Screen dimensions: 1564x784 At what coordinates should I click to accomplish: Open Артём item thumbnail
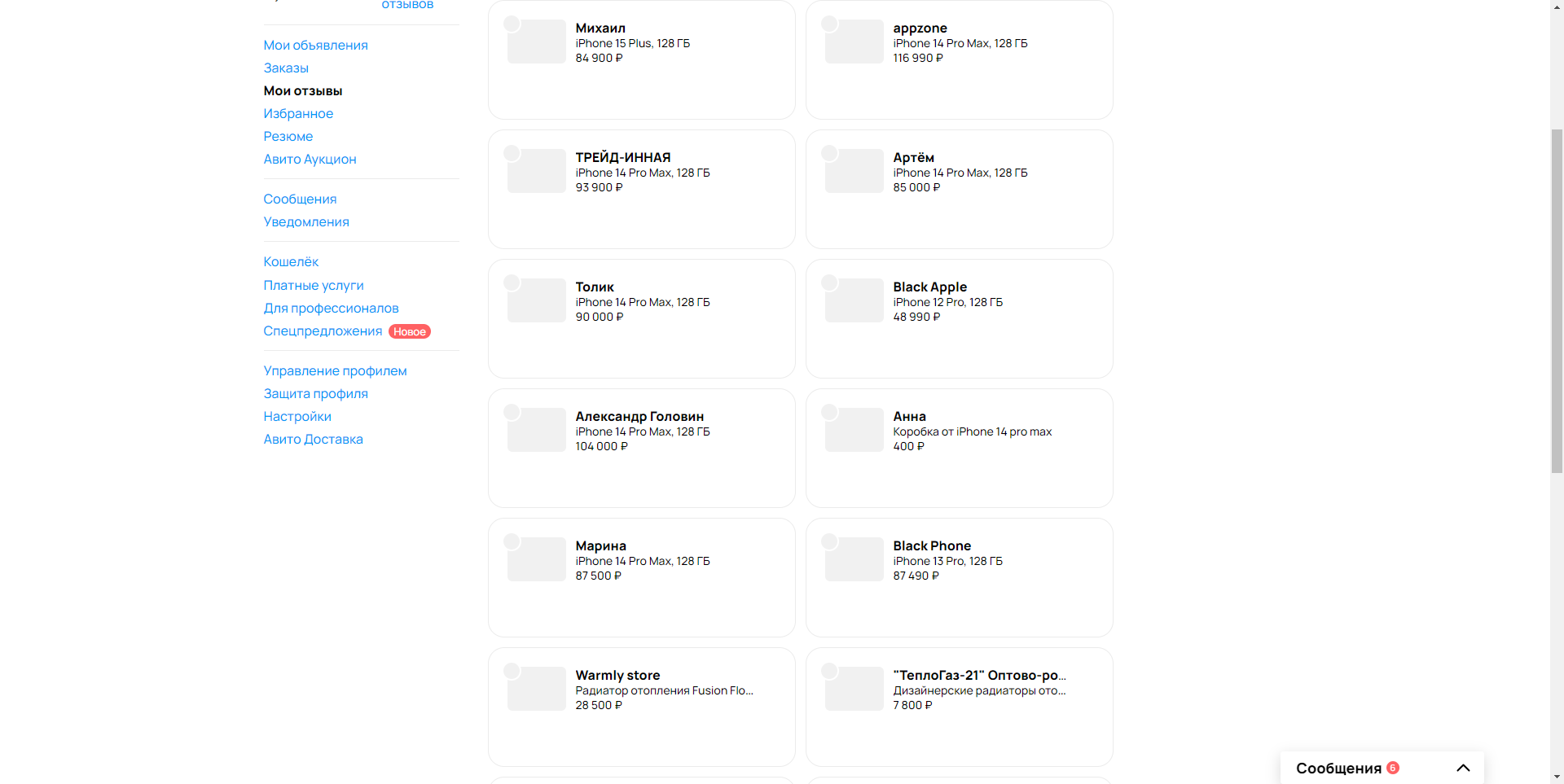pos(854,171)
